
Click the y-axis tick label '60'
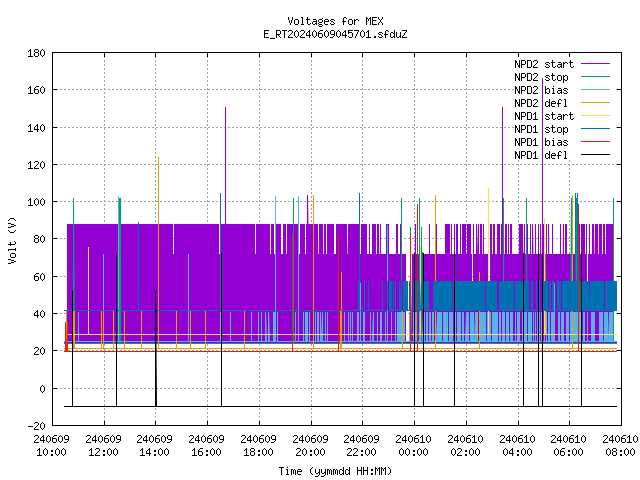tap(39, 277)
